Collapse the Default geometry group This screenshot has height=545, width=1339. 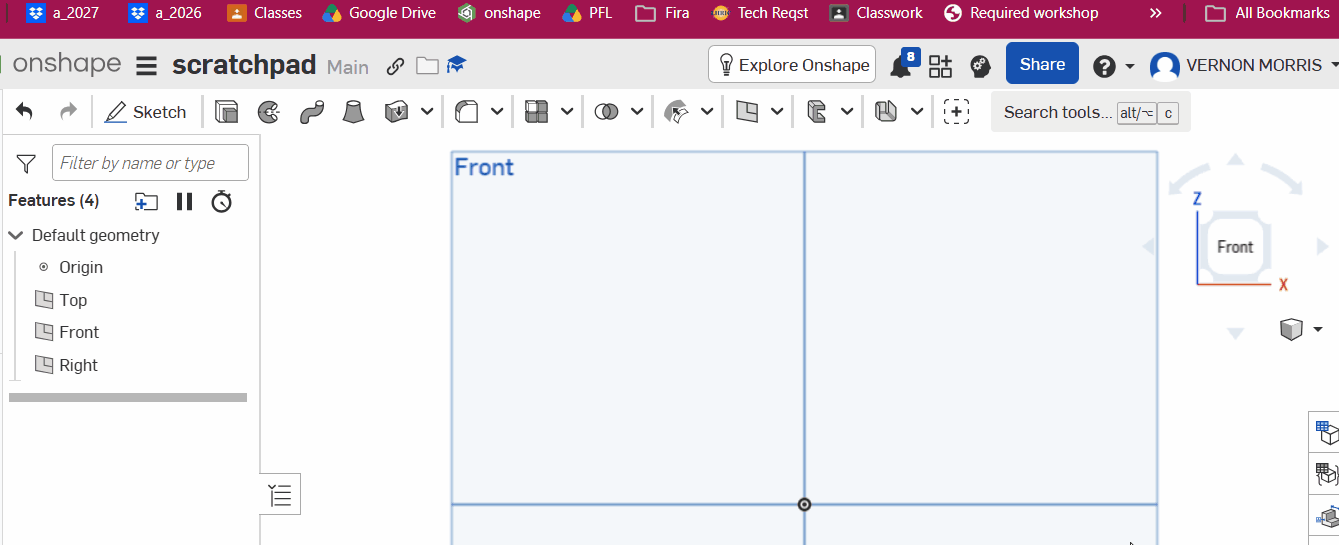(x=16, y=236)
